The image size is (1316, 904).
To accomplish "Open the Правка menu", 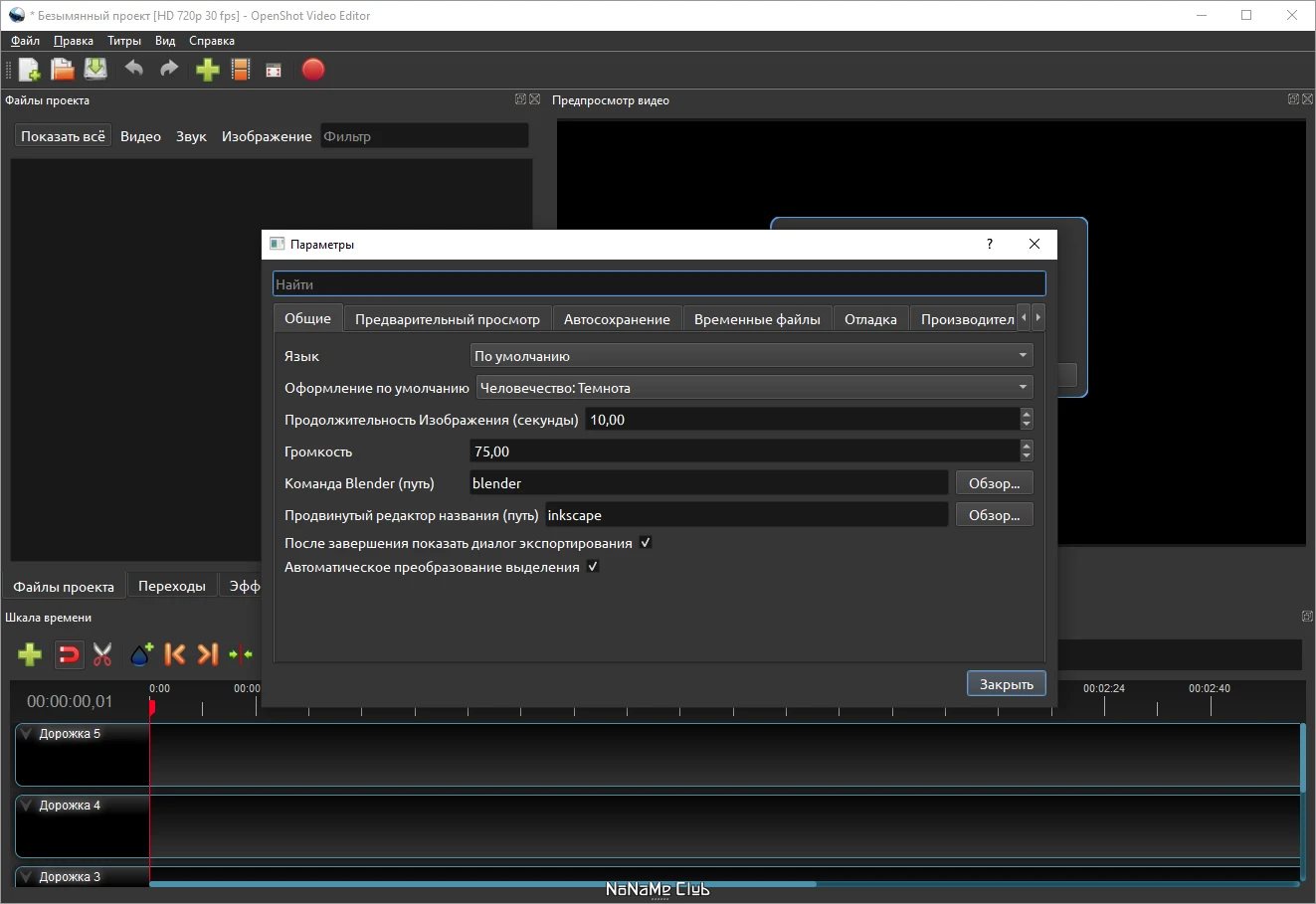I will click(x=74, y=41).
